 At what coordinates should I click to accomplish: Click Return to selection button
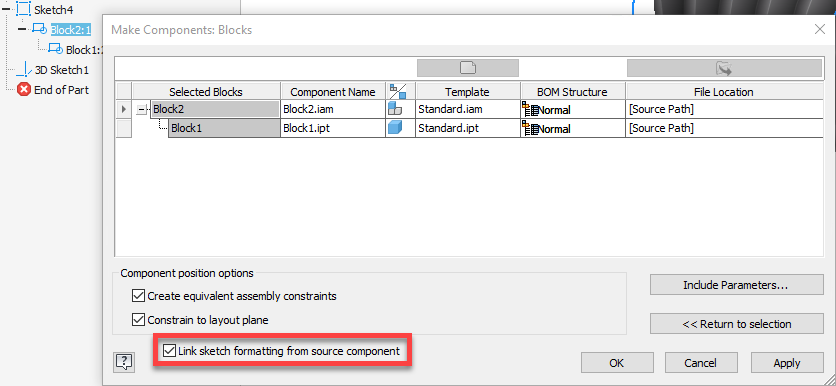pyautogui.click(x=736, y=324)
